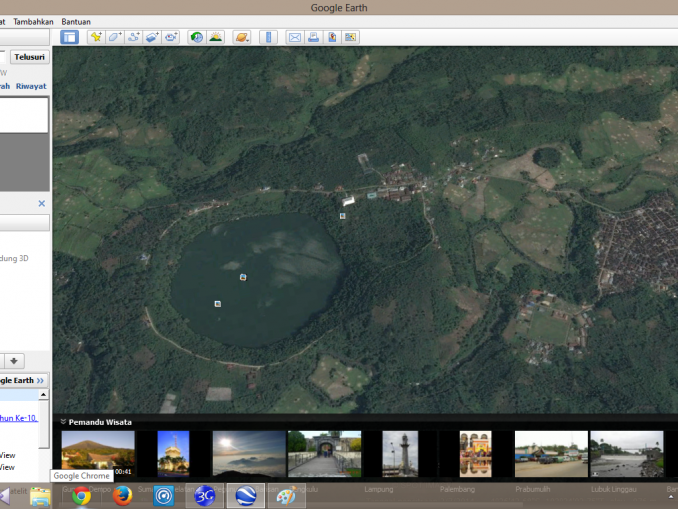The height and width of the screenshot is (509, 678).
Task: Show historical imagery clock icon
Action: click(x=196, y=37)
